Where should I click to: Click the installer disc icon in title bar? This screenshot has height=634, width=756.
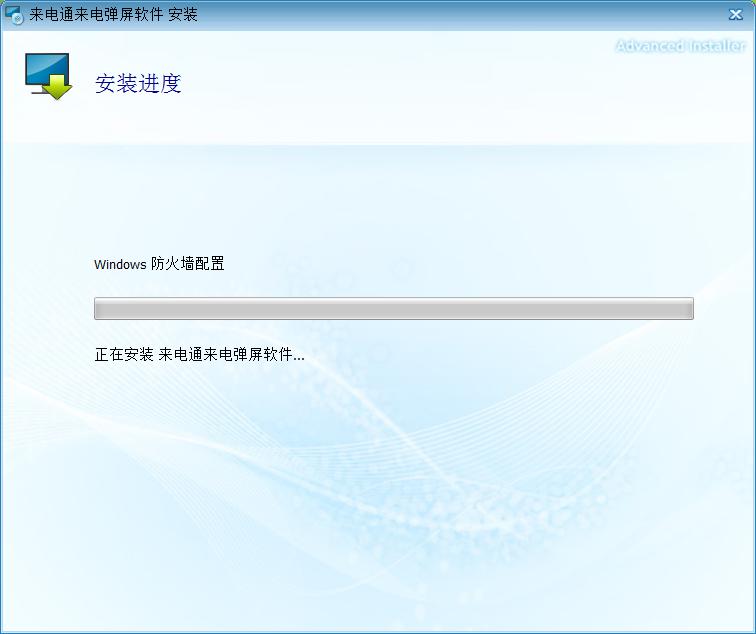[x=14, y=15]
